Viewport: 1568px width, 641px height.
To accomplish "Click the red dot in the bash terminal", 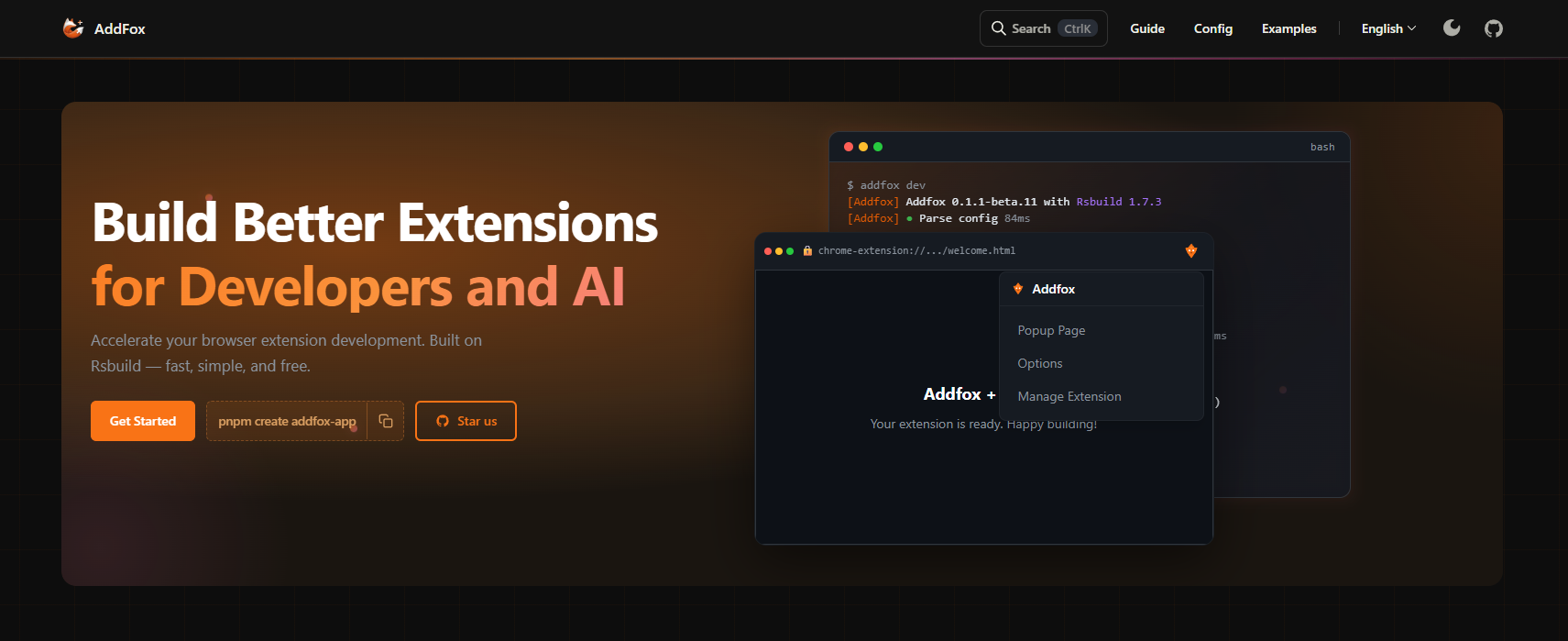I will [x=849, y=147].
